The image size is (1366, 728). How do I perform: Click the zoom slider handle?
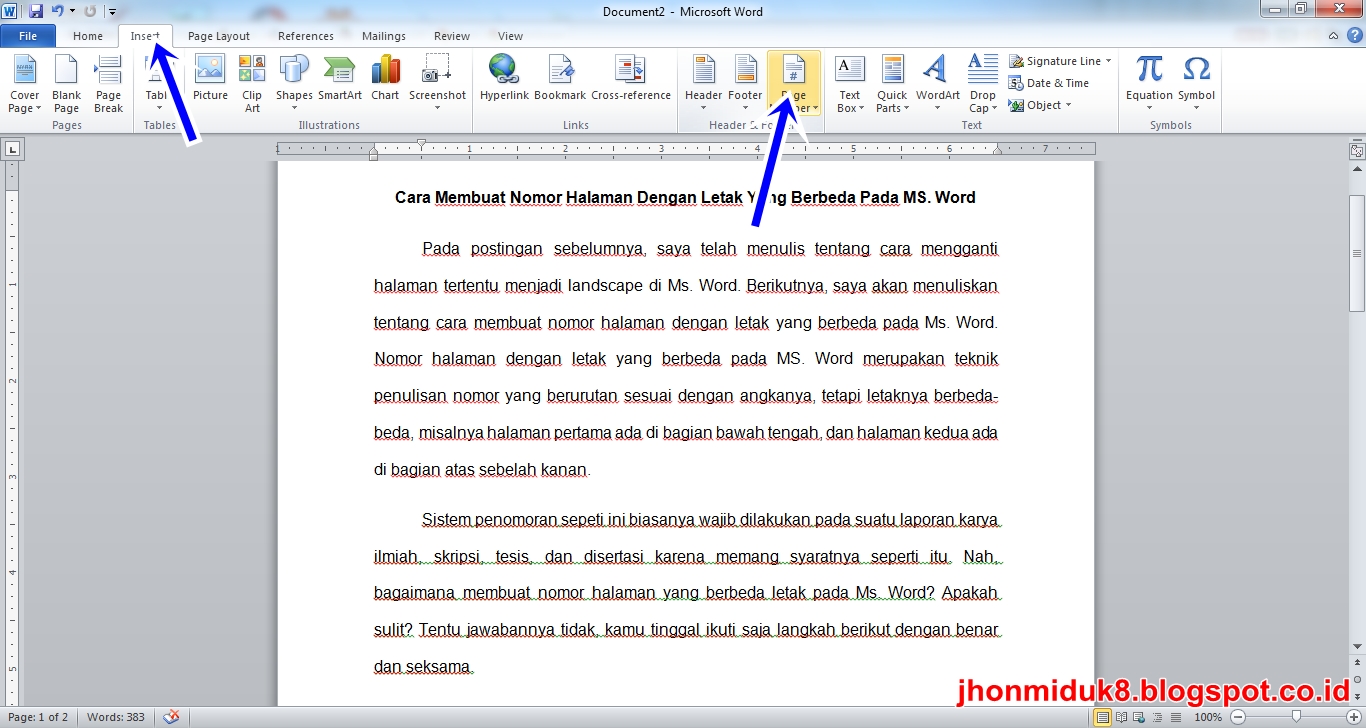point(1296,717)
